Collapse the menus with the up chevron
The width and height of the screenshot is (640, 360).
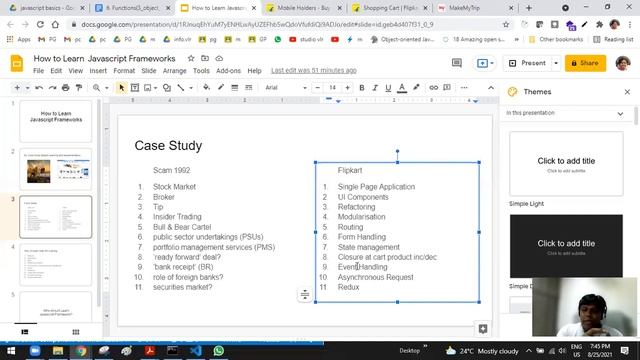coord(491,88)
